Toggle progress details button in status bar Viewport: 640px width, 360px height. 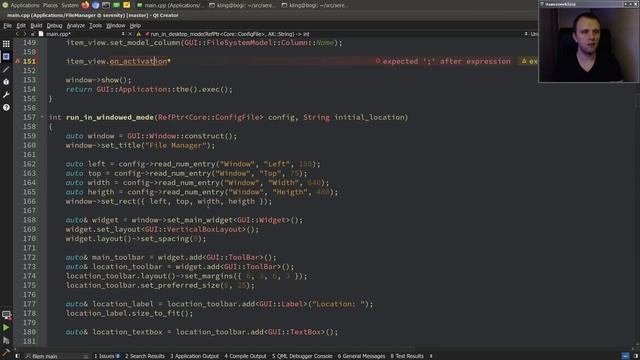[x=625, y=356]
